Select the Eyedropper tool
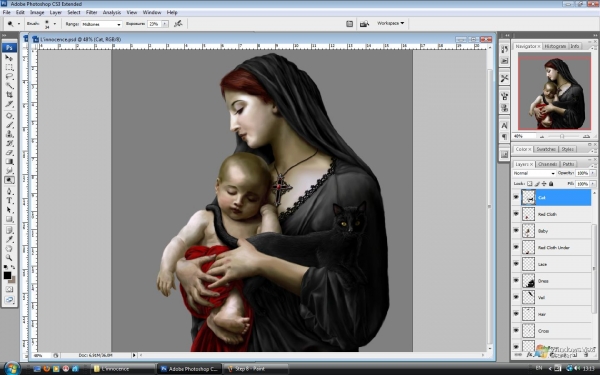Screen dimensions: 600x375 [9, 240]
